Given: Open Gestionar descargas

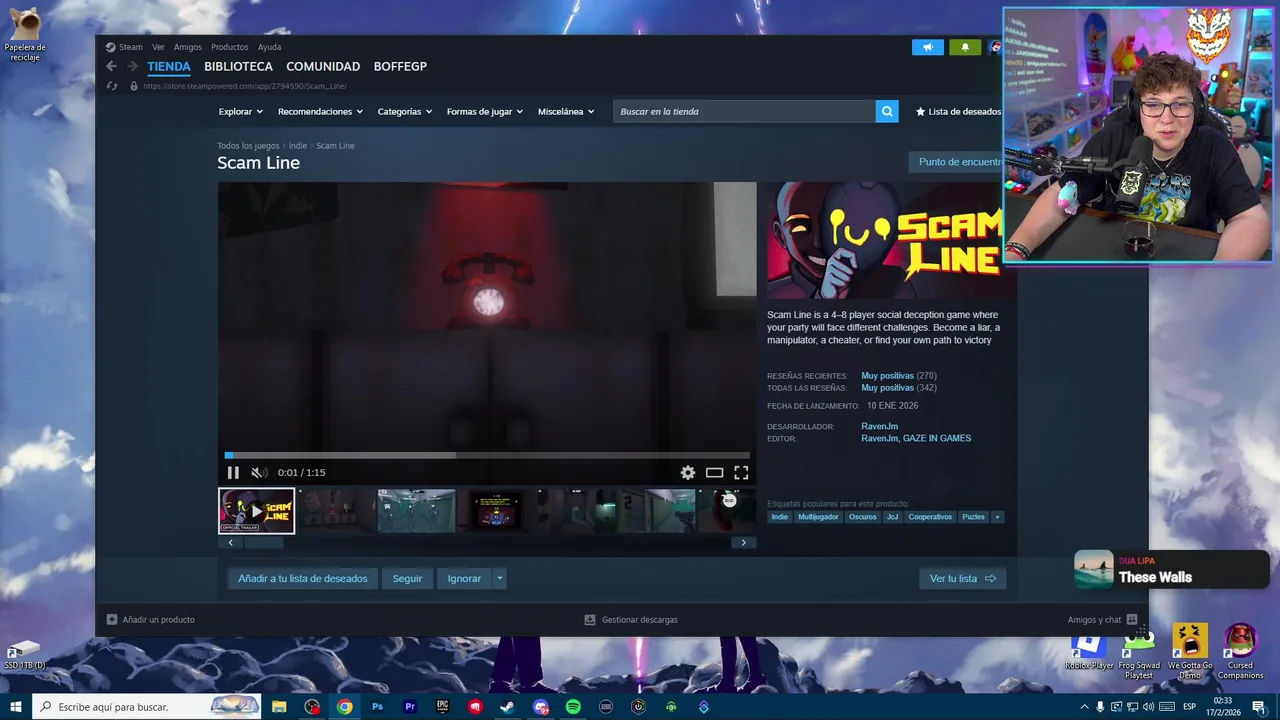Looking at the screenshot, I should tap(631, 620).
